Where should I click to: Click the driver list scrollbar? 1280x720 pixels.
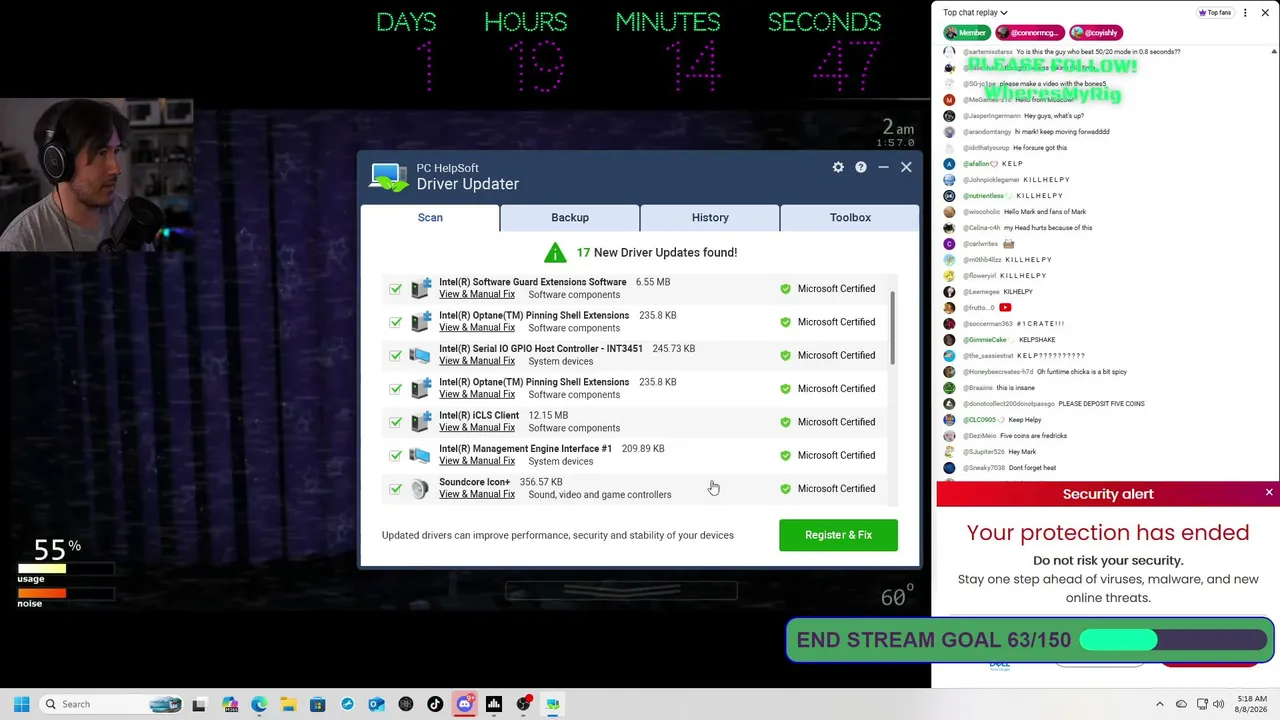[x=891, y=330]
